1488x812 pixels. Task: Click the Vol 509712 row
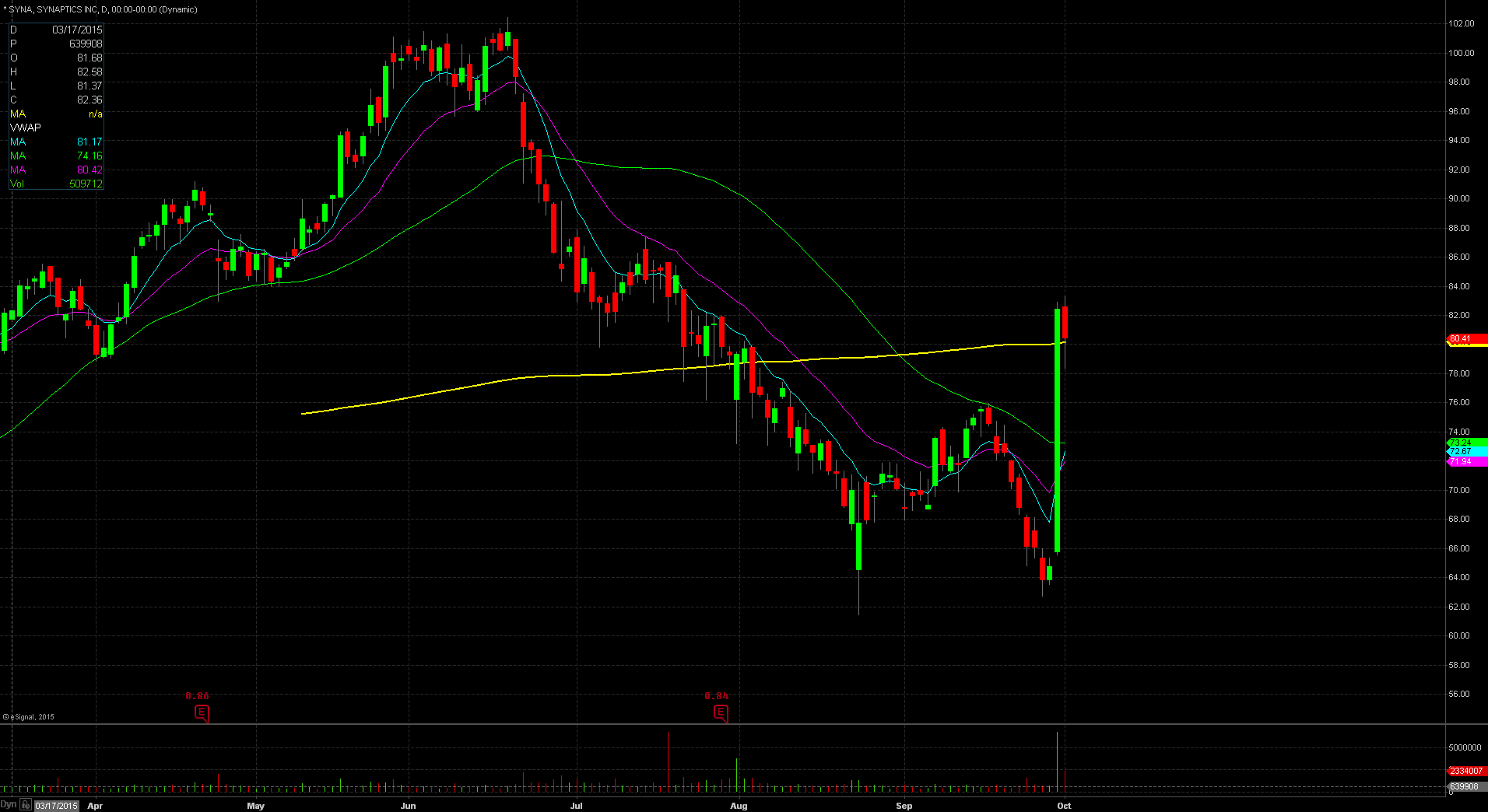[x=56, y=184]
